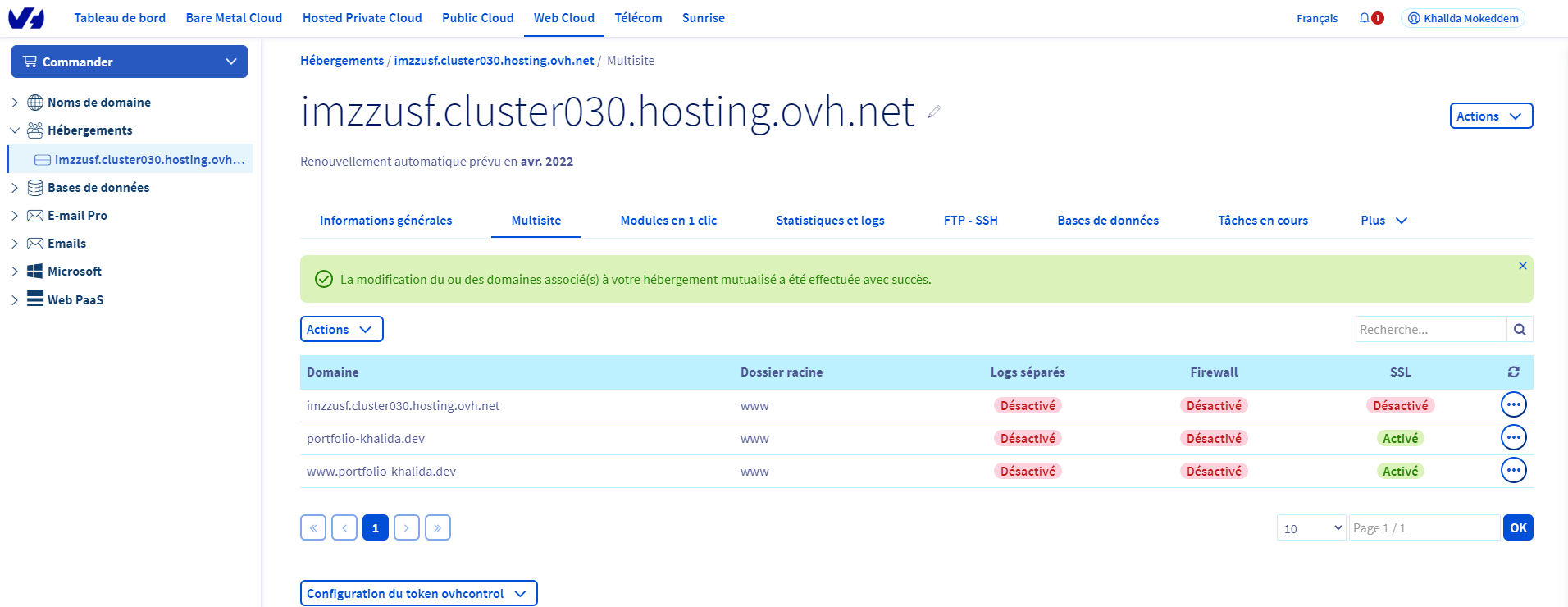Click the pencil icon to rename hosting
This screenshot has width=1568, height=607.
pyautogui.click(x=934, y=112)
